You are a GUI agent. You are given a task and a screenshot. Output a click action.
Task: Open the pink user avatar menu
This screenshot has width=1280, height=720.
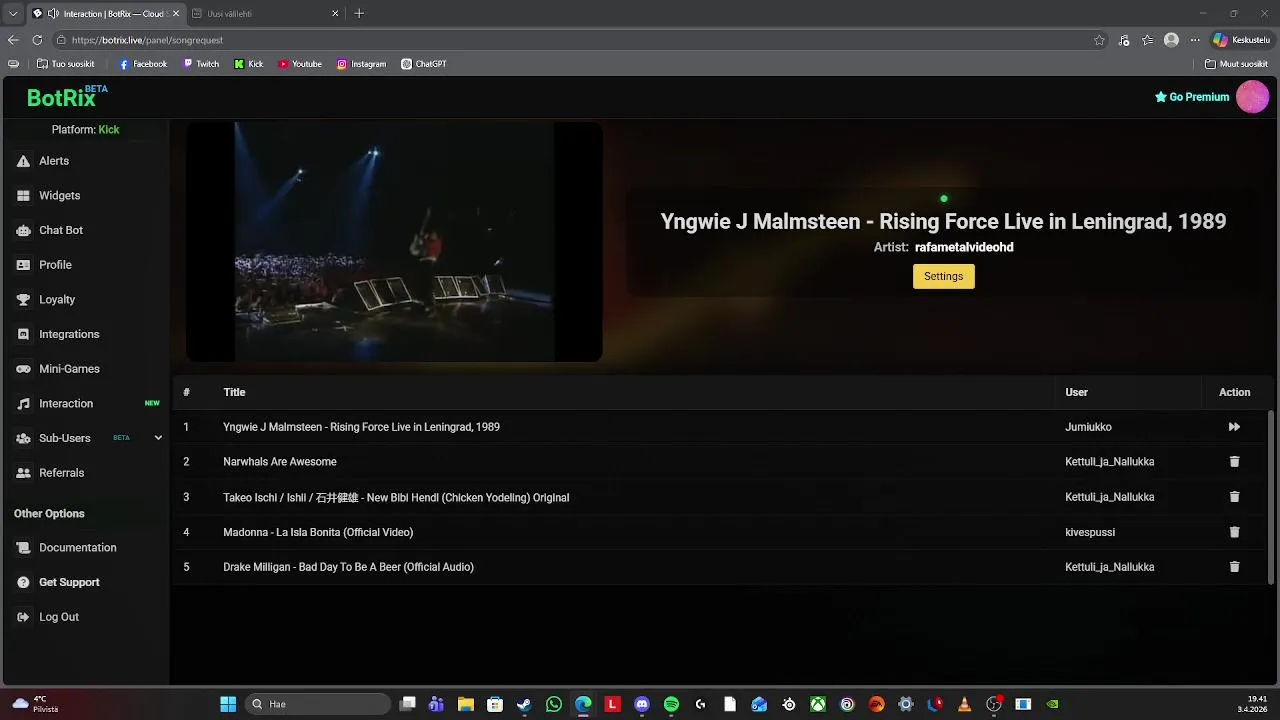[x=1252, y=97]
